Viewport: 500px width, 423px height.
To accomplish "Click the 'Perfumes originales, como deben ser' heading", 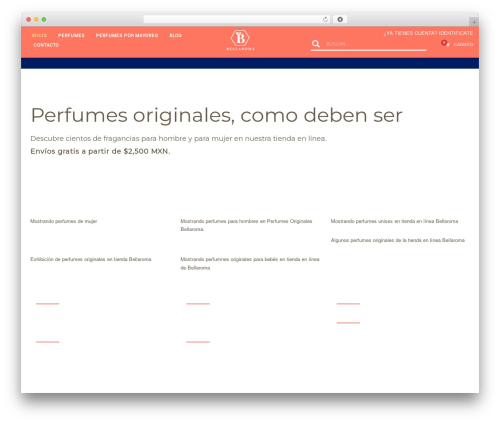I will [217, 115].
